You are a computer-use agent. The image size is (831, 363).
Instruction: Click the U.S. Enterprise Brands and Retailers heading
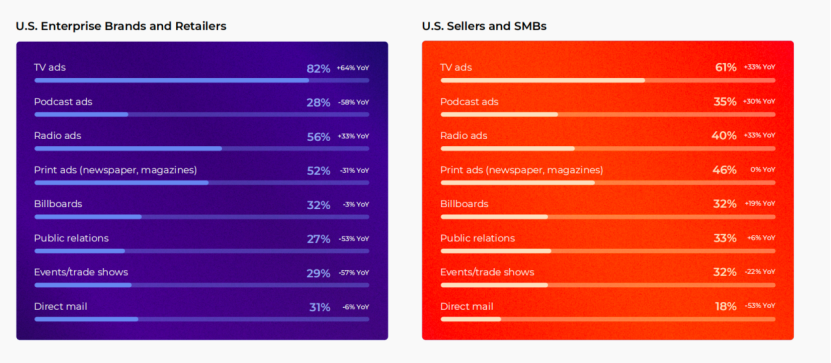[121, 26]
